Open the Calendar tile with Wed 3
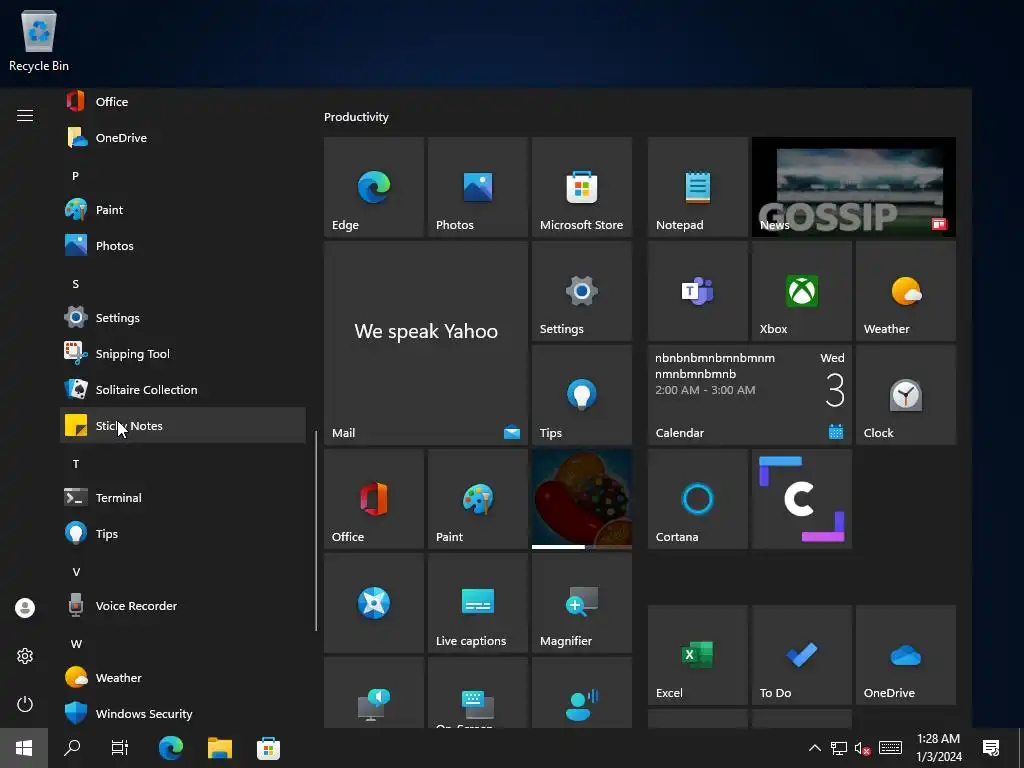Viewport: 1024px width, 768px height. (x=750, y=395)
